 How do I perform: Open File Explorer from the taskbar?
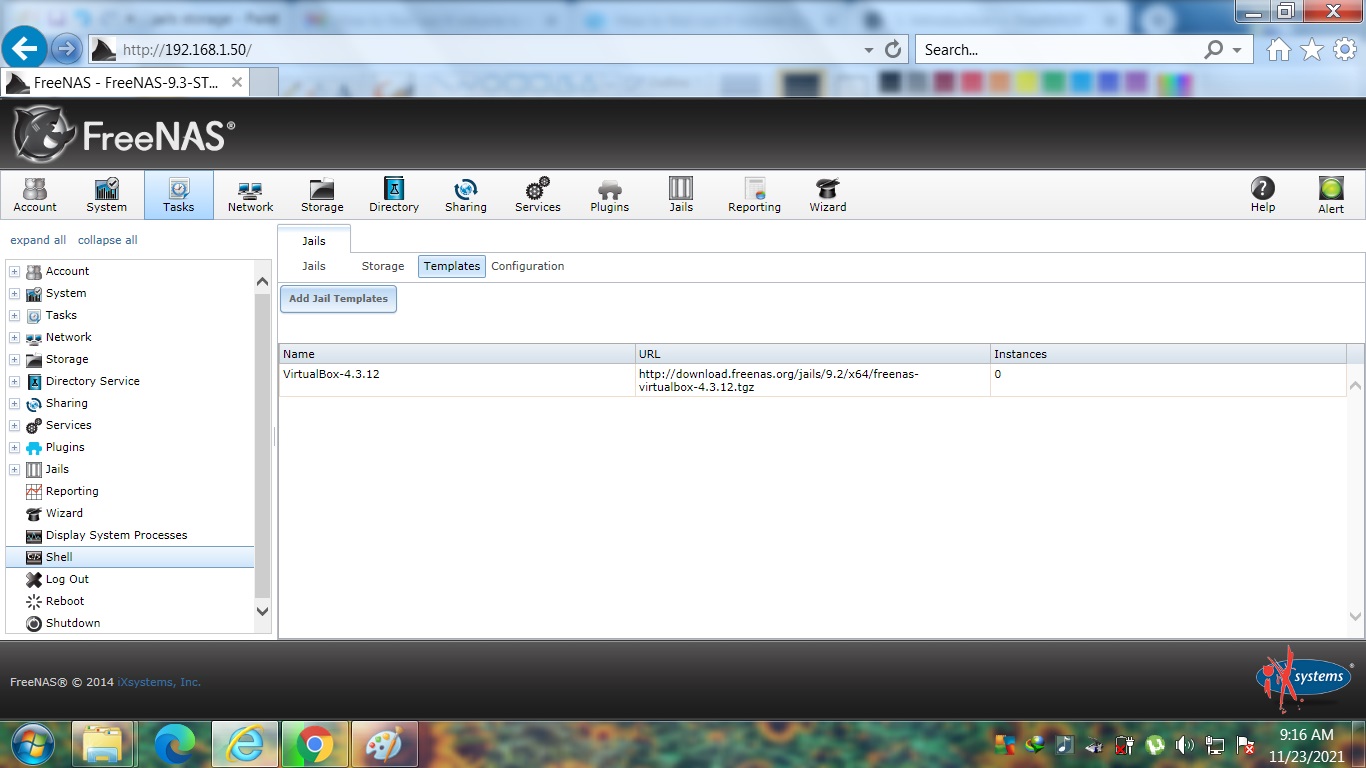tap(103, 744)
